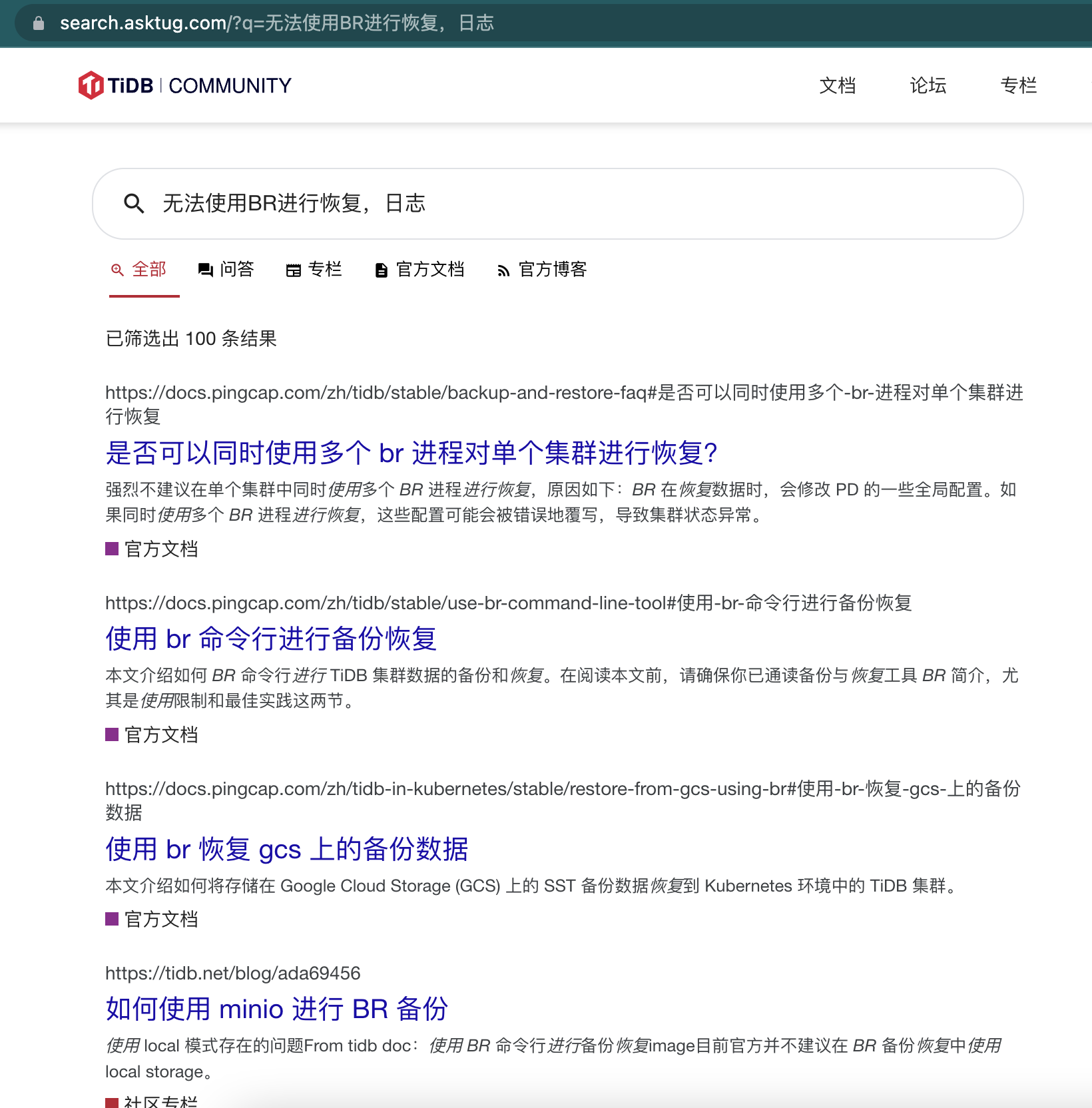Viewport: 1092px width, 1108px height.
Task: Open 文档 in the top navigation
Action: [838, 85]
